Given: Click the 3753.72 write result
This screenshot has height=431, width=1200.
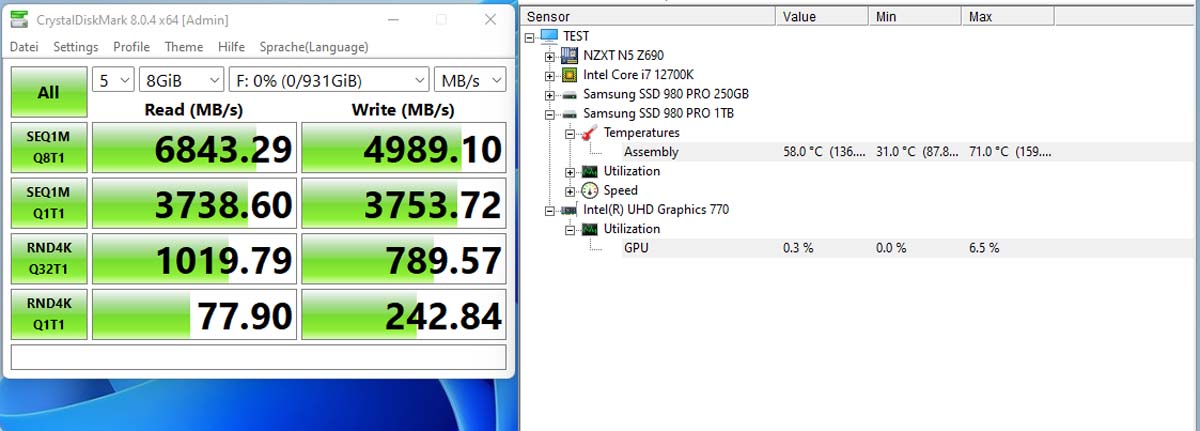Looking at the screenshot, I should pos(404,205).
